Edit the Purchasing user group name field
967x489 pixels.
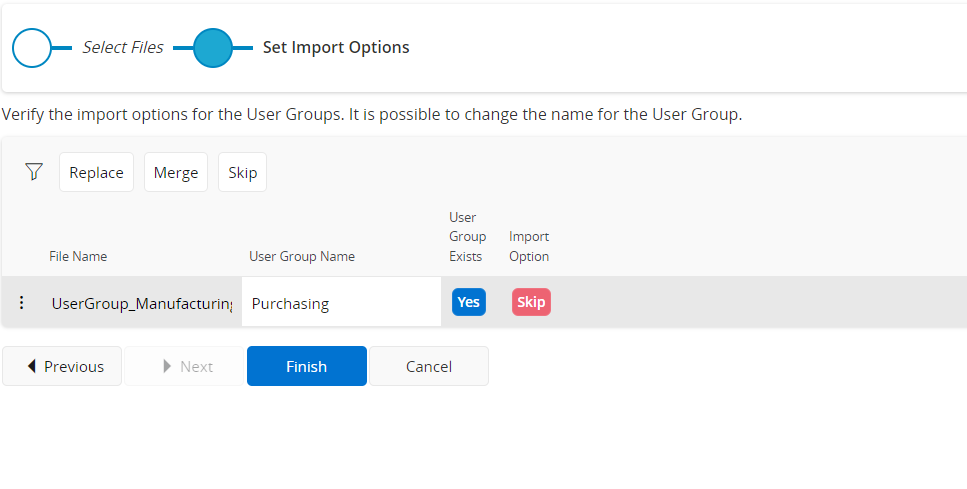point(340,303)
